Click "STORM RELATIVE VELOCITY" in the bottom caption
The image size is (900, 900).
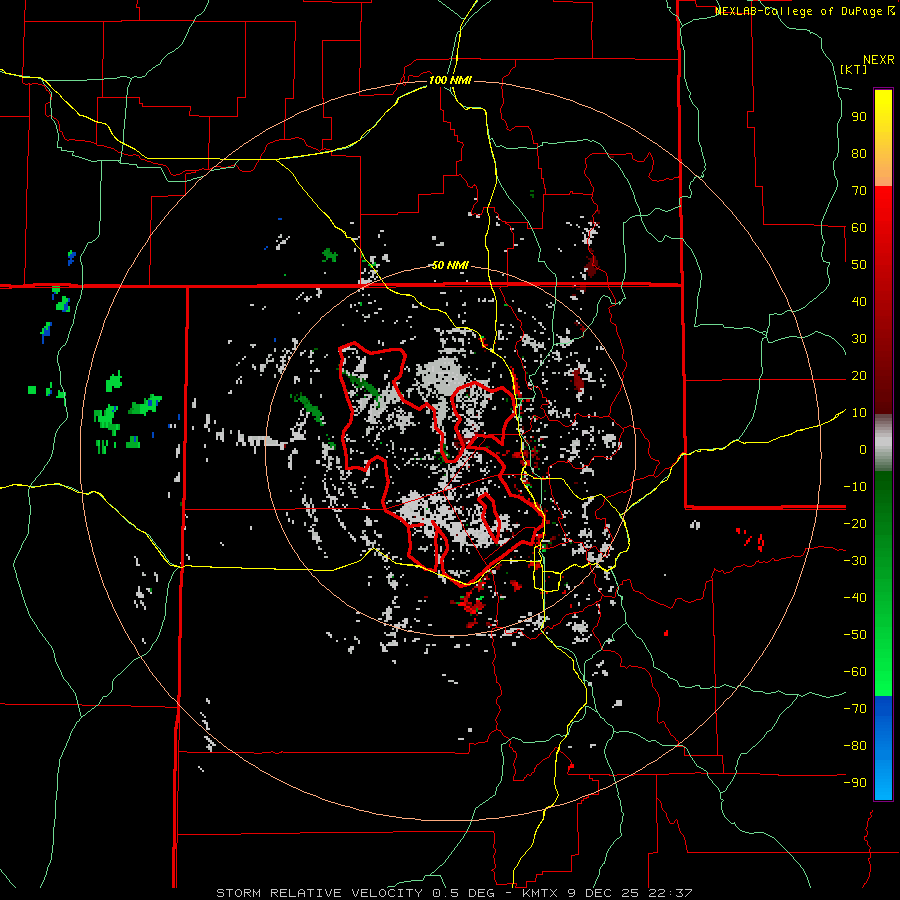click(x=319, y=893)
